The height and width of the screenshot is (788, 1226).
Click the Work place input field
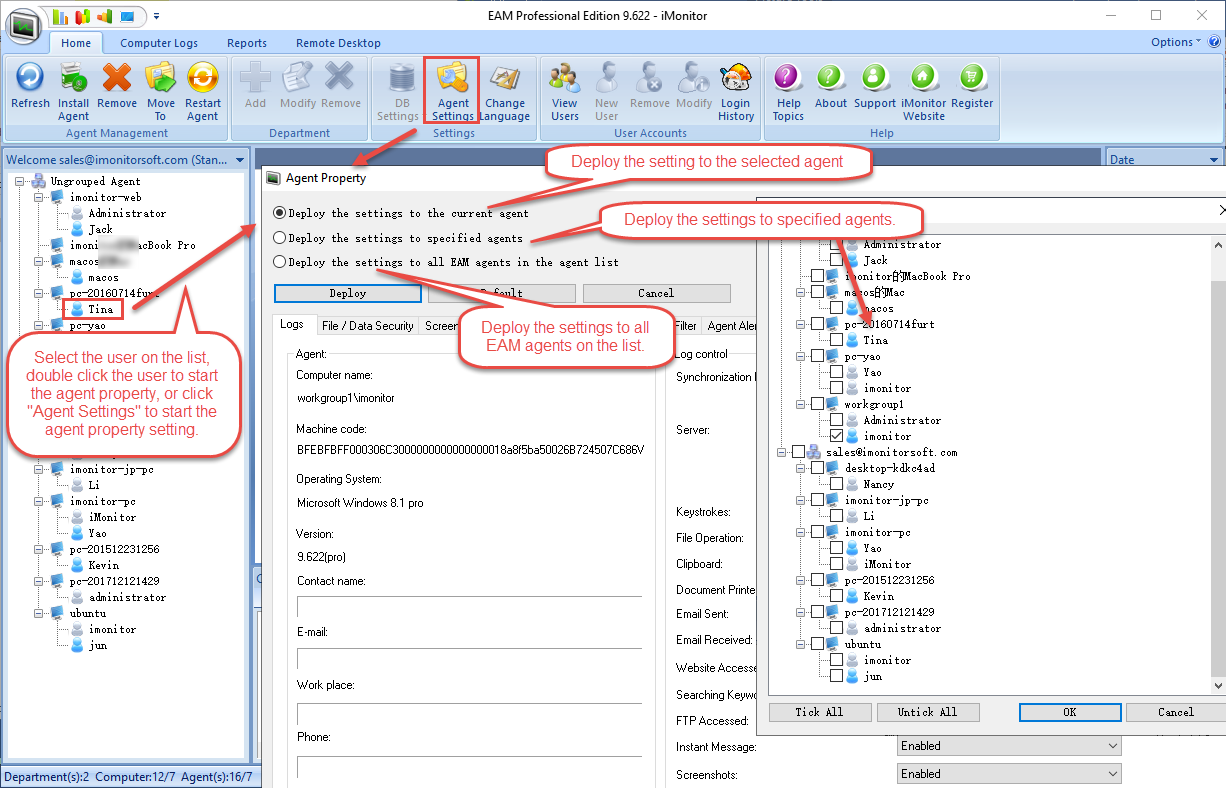(x=469, y=713)
